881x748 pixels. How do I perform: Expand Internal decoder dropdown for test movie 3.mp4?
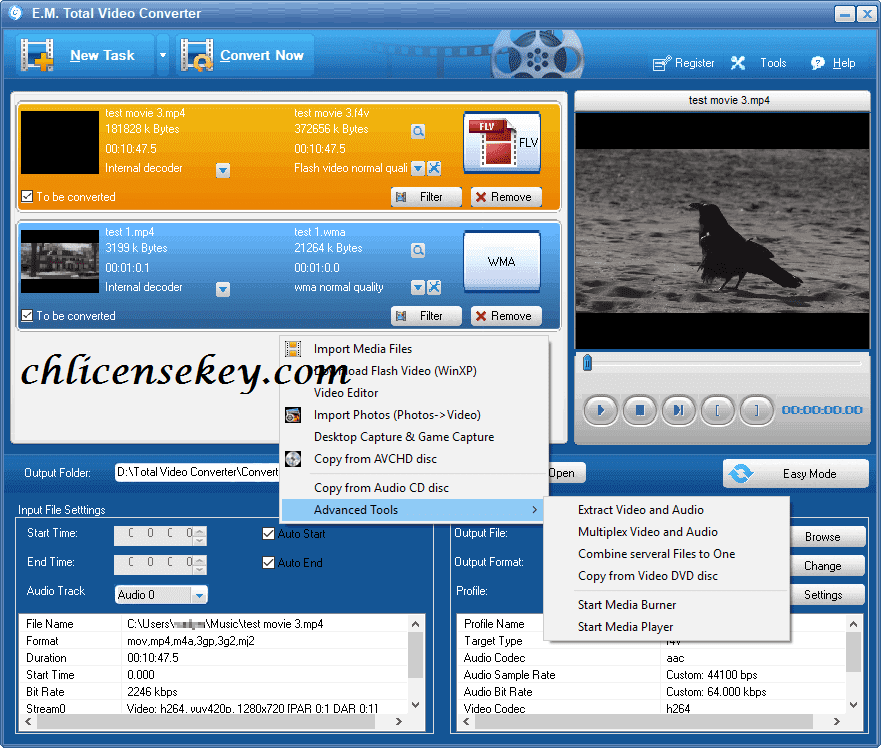(223, 170)
